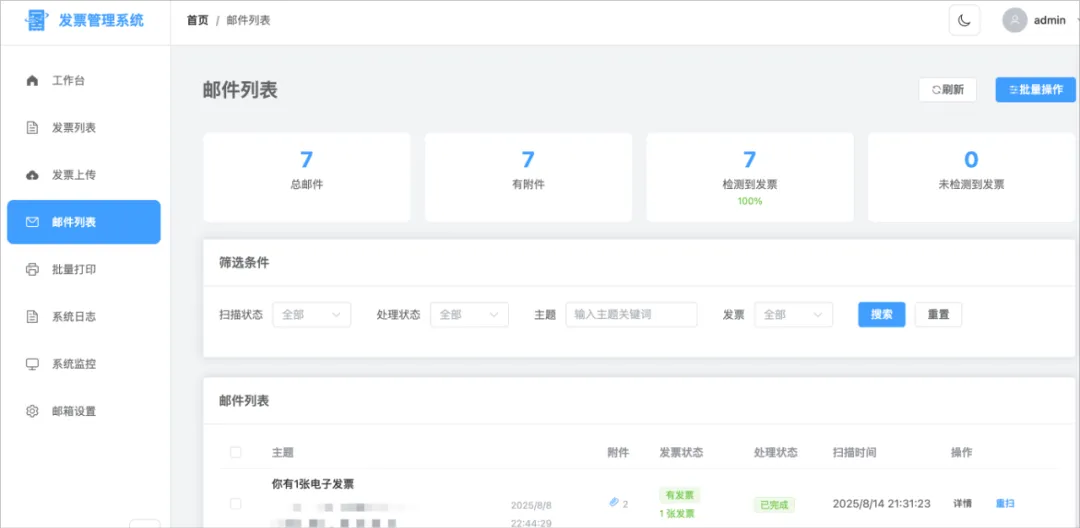Open the 扫描状态 dropdown
This screenshot has height=528, width=1080.
pyautogui.click(x=312, y=315)
